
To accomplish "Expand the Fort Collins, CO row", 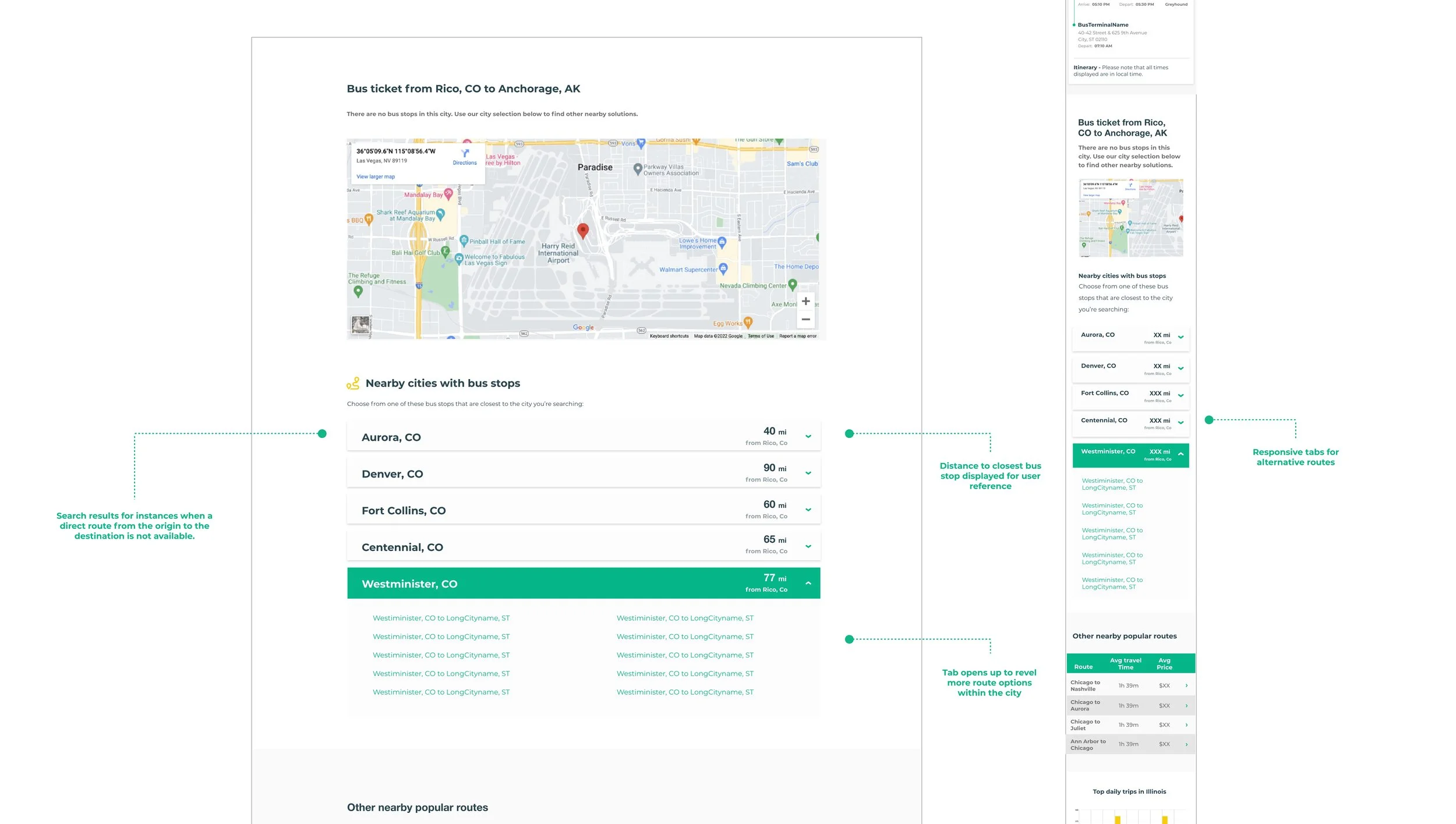I will tap(583, 510).
